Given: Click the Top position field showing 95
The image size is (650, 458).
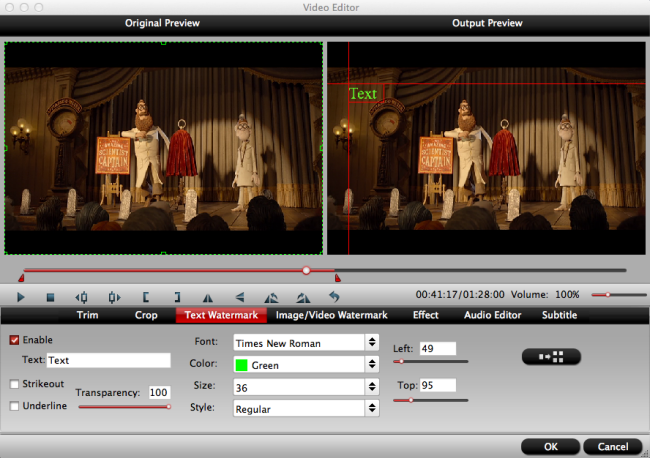Looking at the screenshot, I should pos(438,385).
